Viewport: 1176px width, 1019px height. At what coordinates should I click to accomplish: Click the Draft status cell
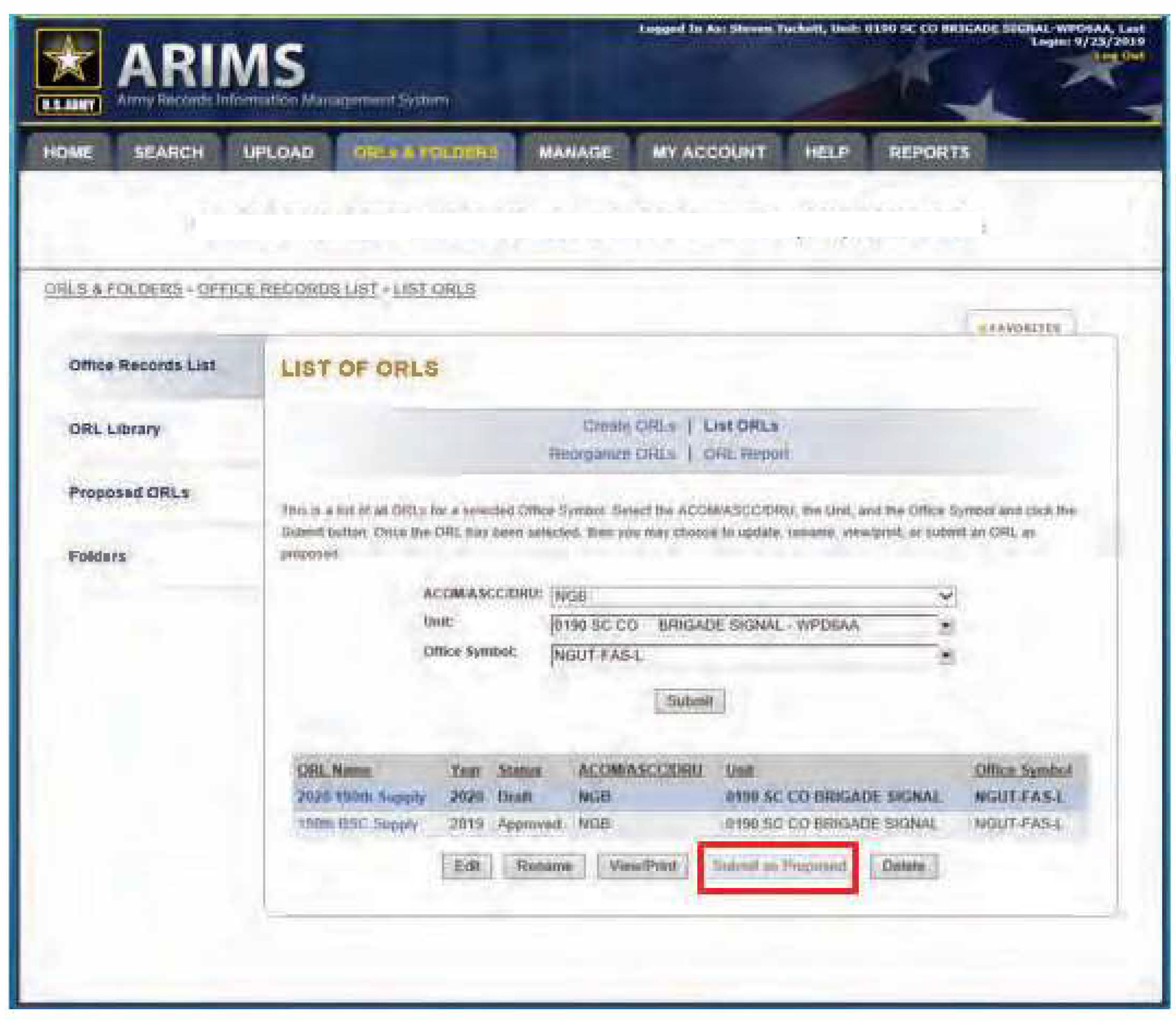[515, 797]
